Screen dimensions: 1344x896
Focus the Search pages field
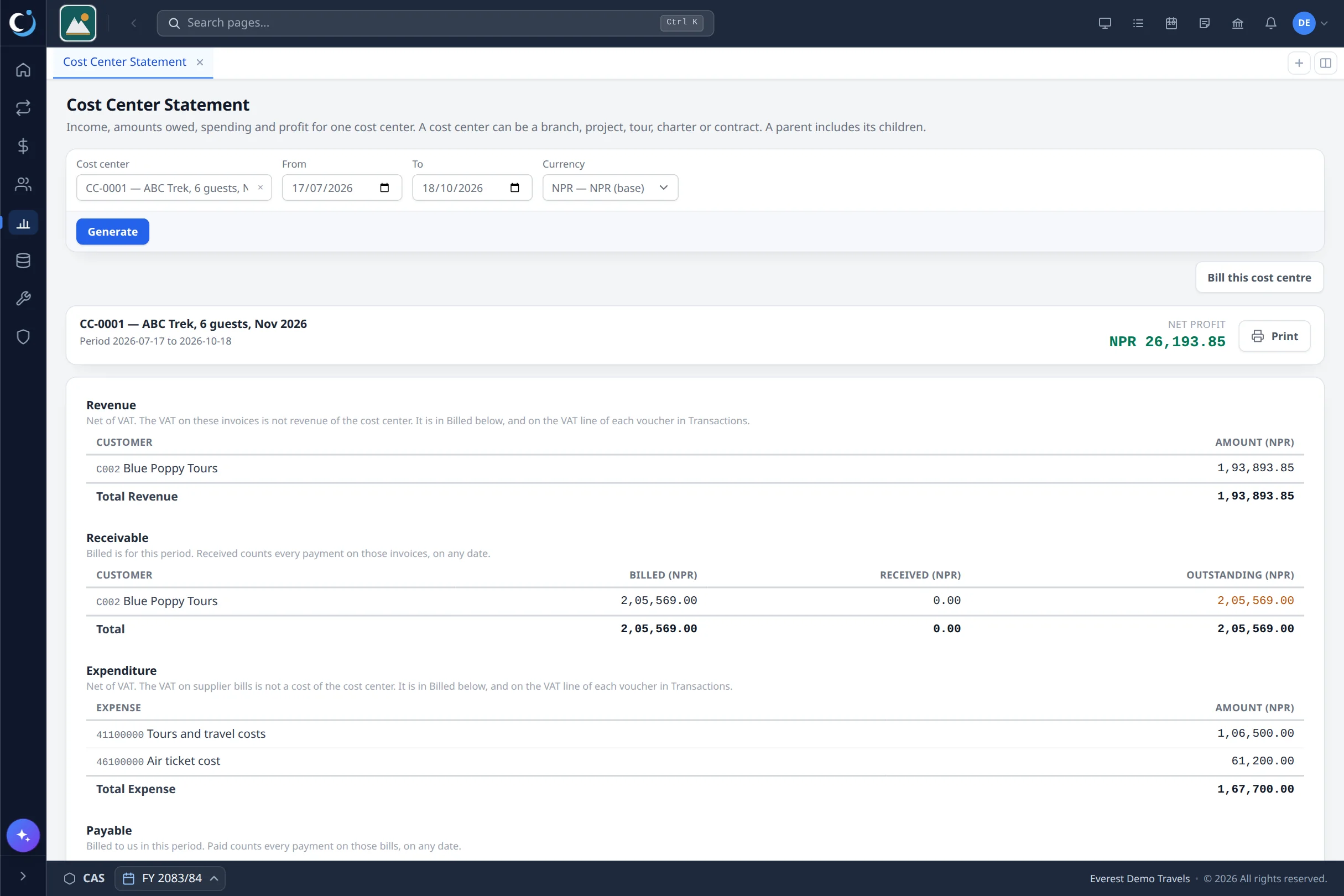tap(435, 23)
